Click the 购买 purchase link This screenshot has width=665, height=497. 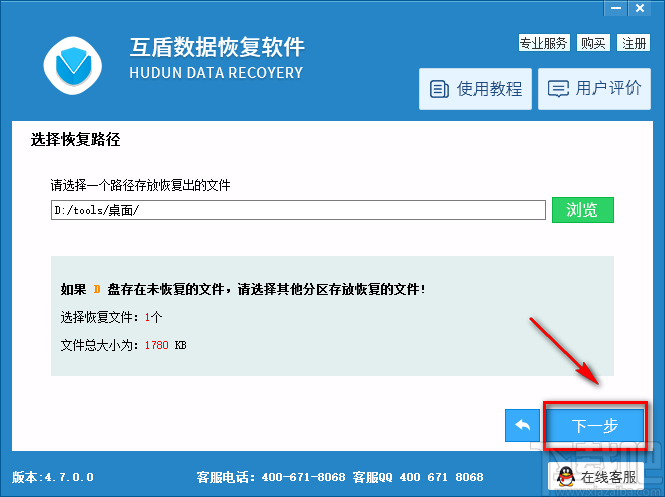tap(593, 43)
